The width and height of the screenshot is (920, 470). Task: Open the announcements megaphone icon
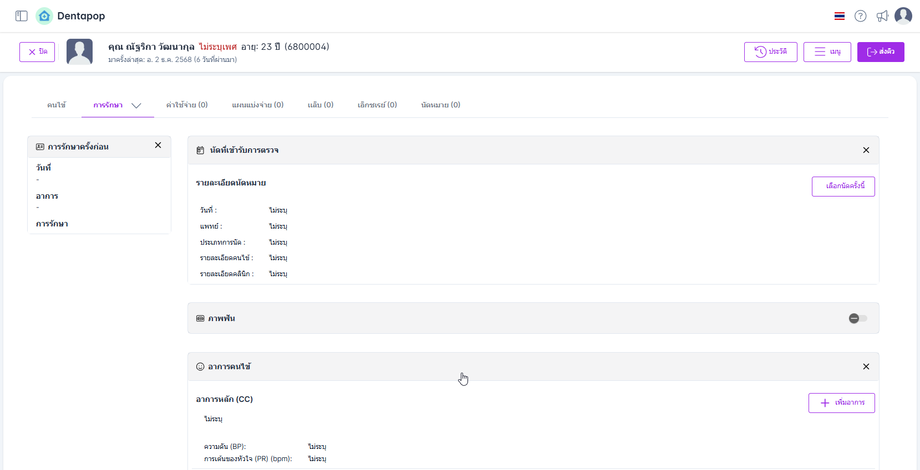882,16
